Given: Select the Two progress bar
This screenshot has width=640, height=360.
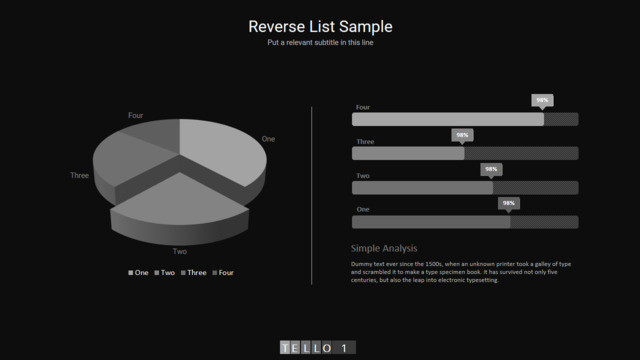Looking at the screenshot, I should [x=465, y=188].
